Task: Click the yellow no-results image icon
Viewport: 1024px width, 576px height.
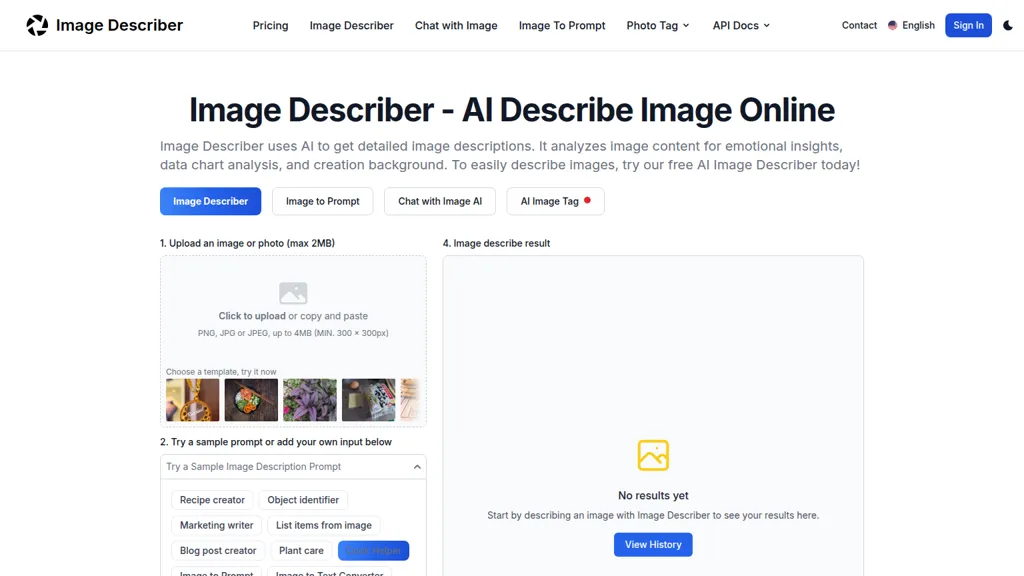Action: [653, 455]
